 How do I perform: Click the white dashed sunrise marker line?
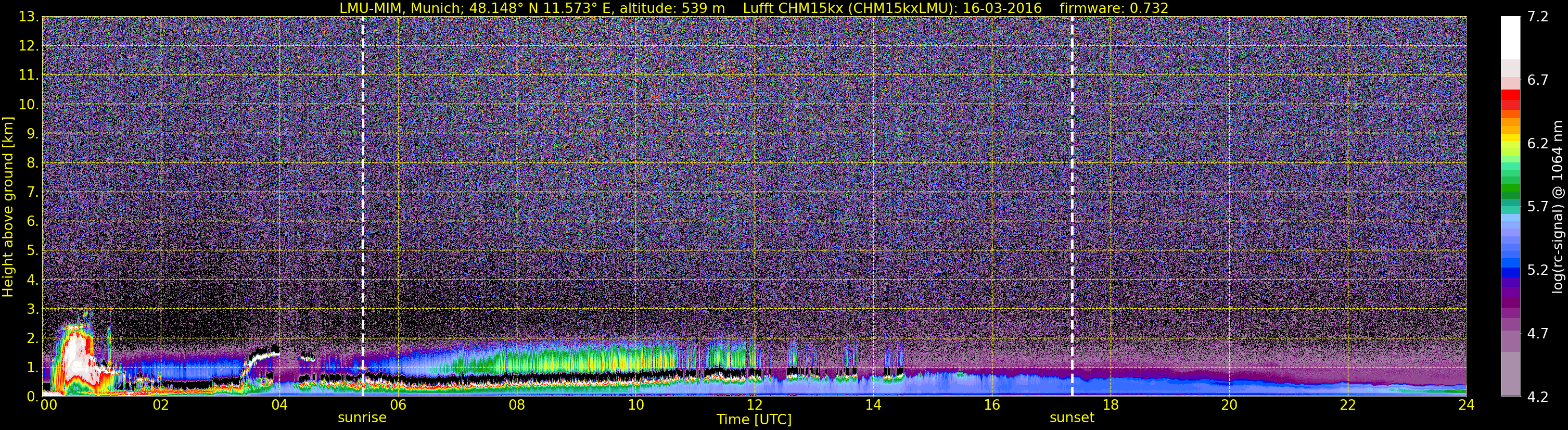point(363,207)
